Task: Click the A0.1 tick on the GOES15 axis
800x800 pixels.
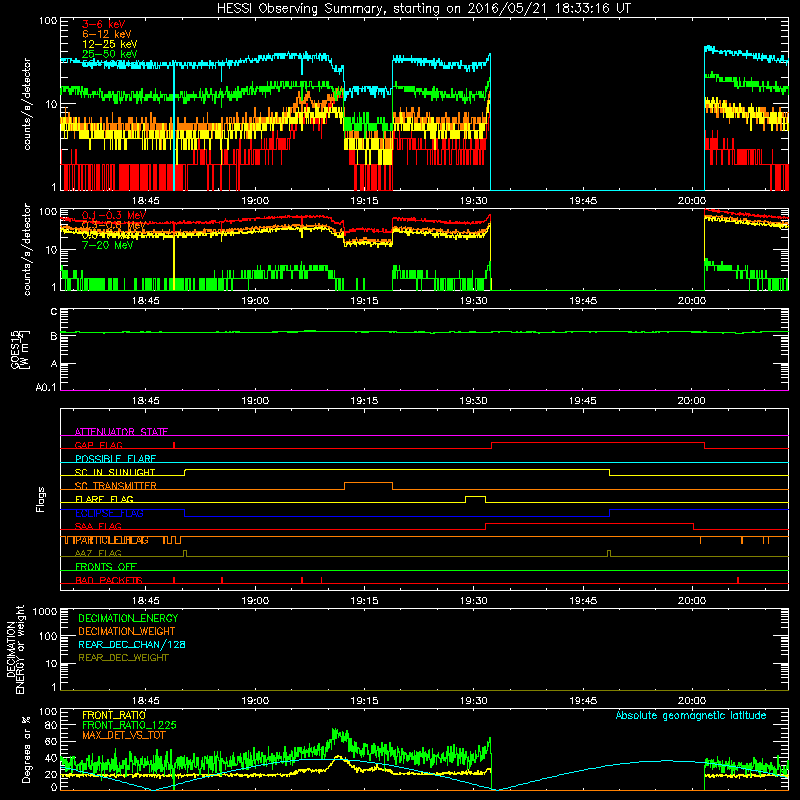Action: tap(46, 388)
